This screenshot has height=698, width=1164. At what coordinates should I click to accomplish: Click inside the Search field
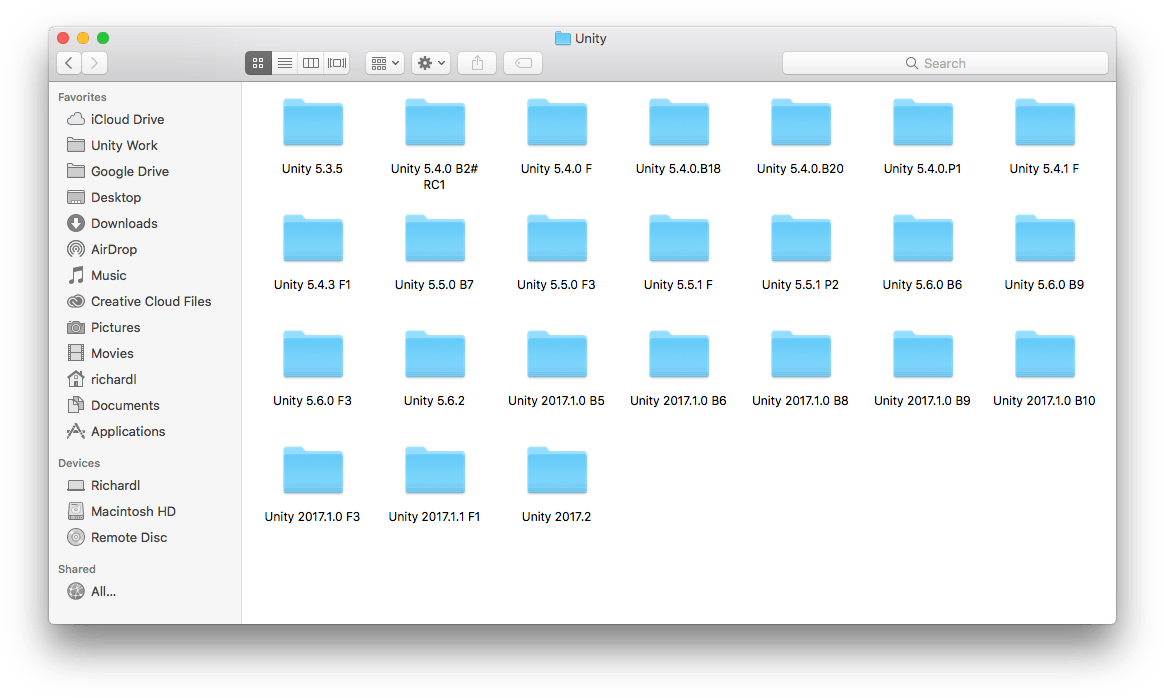pyautogui.click(x=944, y=62)
